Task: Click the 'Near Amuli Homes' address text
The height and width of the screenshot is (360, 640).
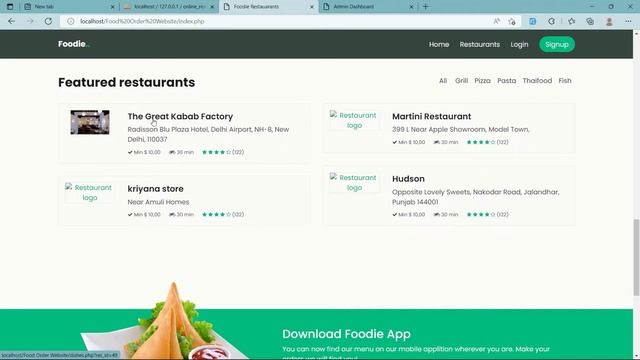Action: coord(158,202)
